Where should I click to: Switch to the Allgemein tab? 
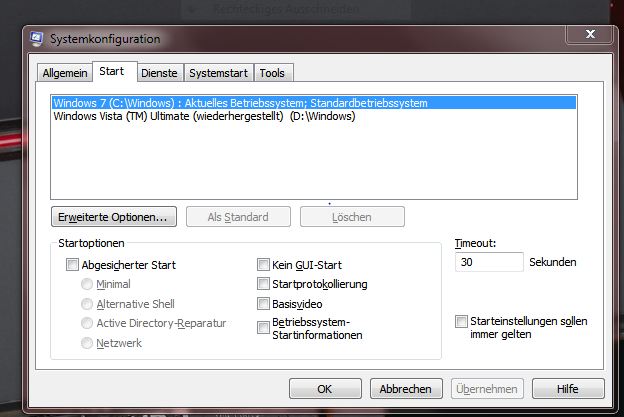coord(65,73)
